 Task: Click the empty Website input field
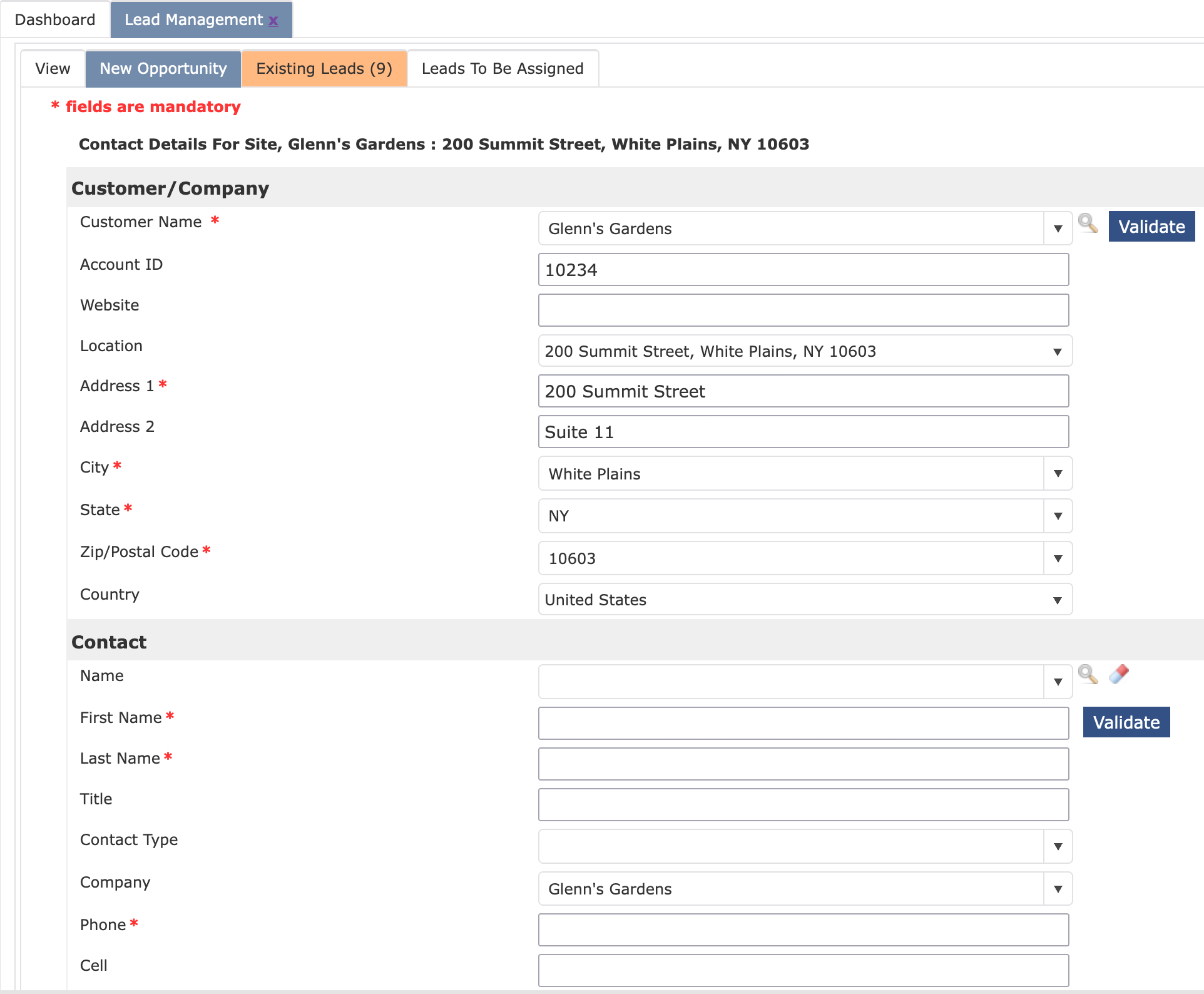pyautogui.click(x=804, y=310)
